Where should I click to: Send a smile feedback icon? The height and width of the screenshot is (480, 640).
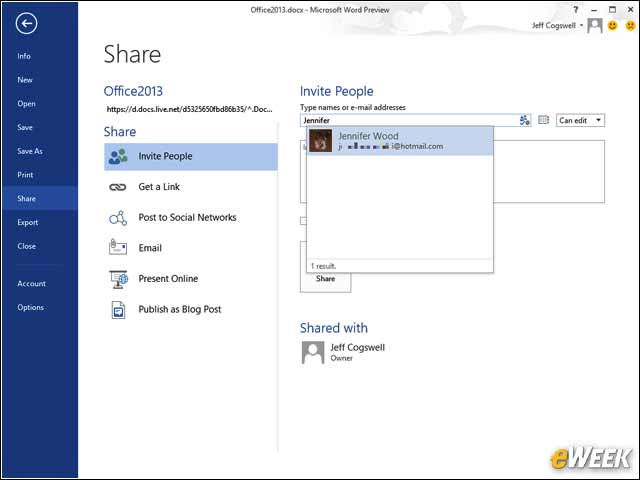(x=612, y=25)
